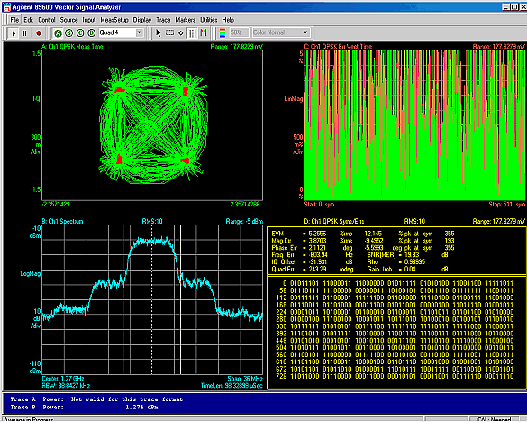Image resolution: width=527 pixels, height=423 pixels.
Task: Select the box zoom rectangle tool
Action: 170,33
